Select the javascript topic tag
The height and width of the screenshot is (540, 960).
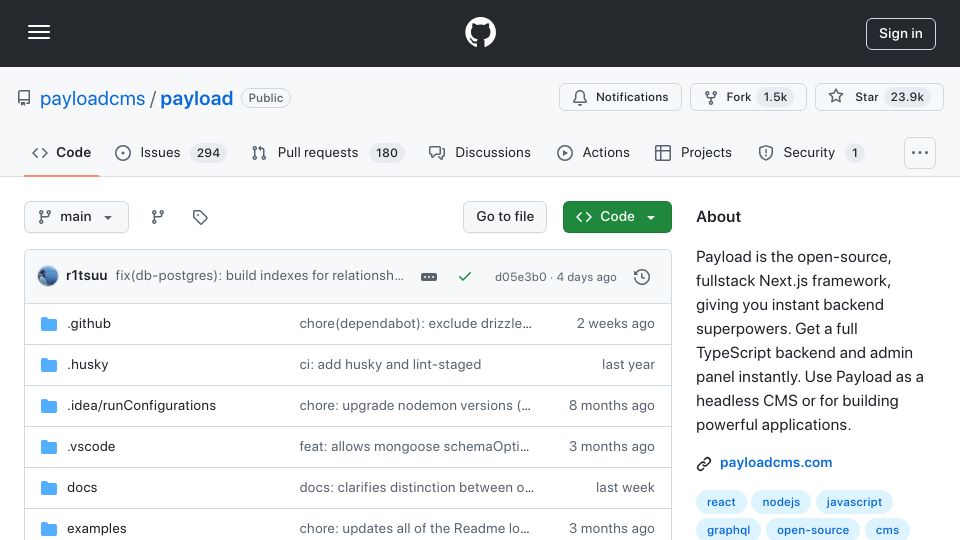(x=854, y=502)
